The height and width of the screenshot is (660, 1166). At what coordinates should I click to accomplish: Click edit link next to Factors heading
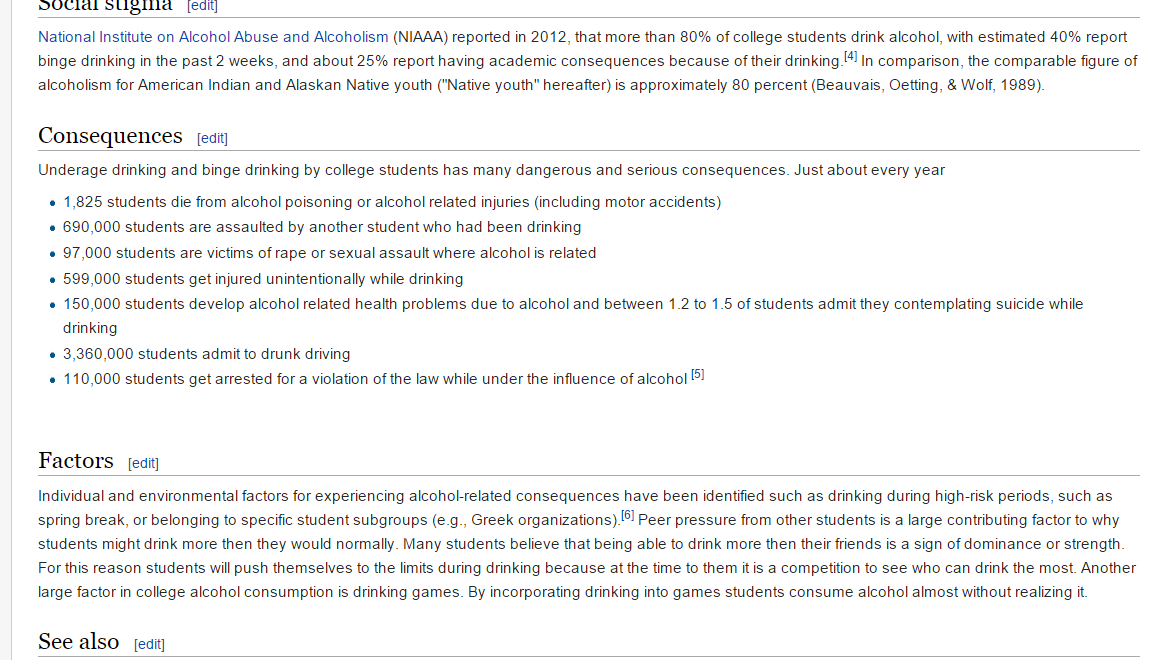(143, 463)
